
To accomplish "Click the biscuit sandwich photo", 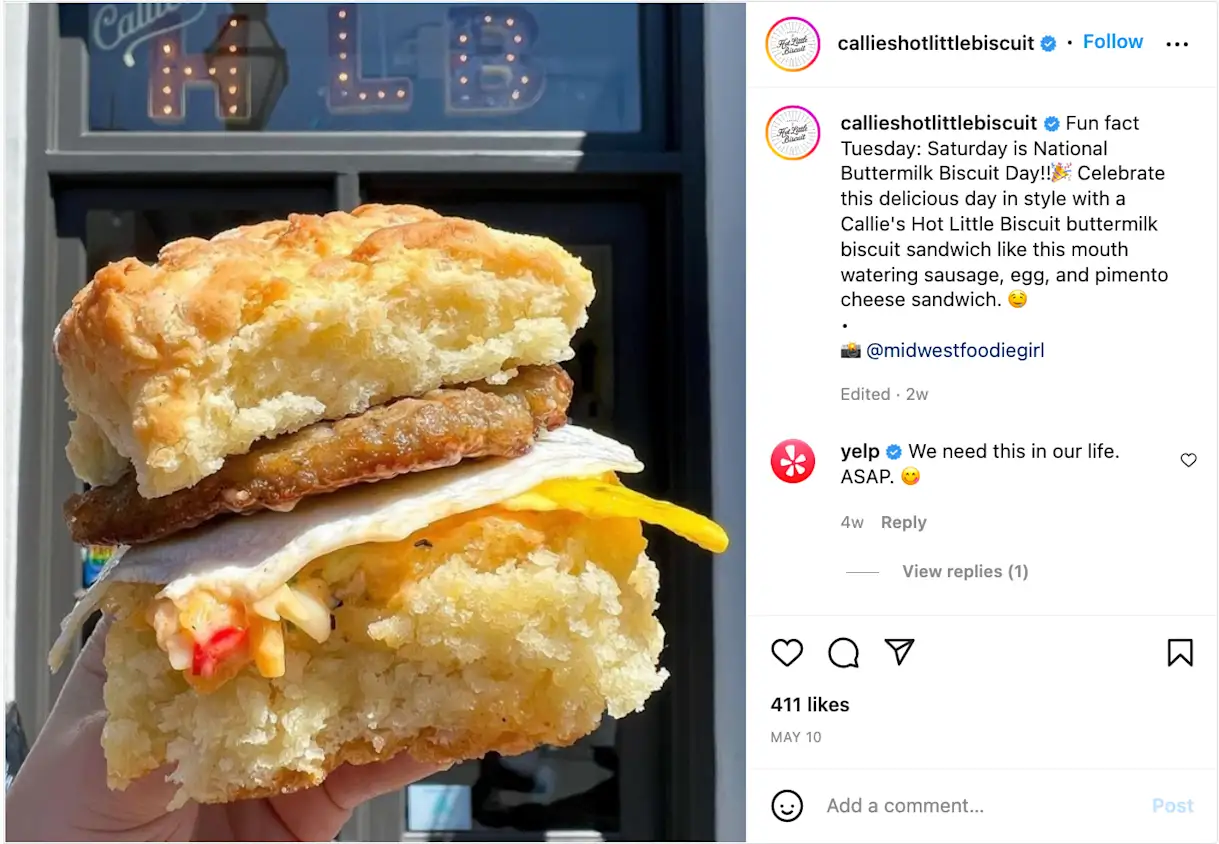I will pyautogui.click(x=375, y=422).
